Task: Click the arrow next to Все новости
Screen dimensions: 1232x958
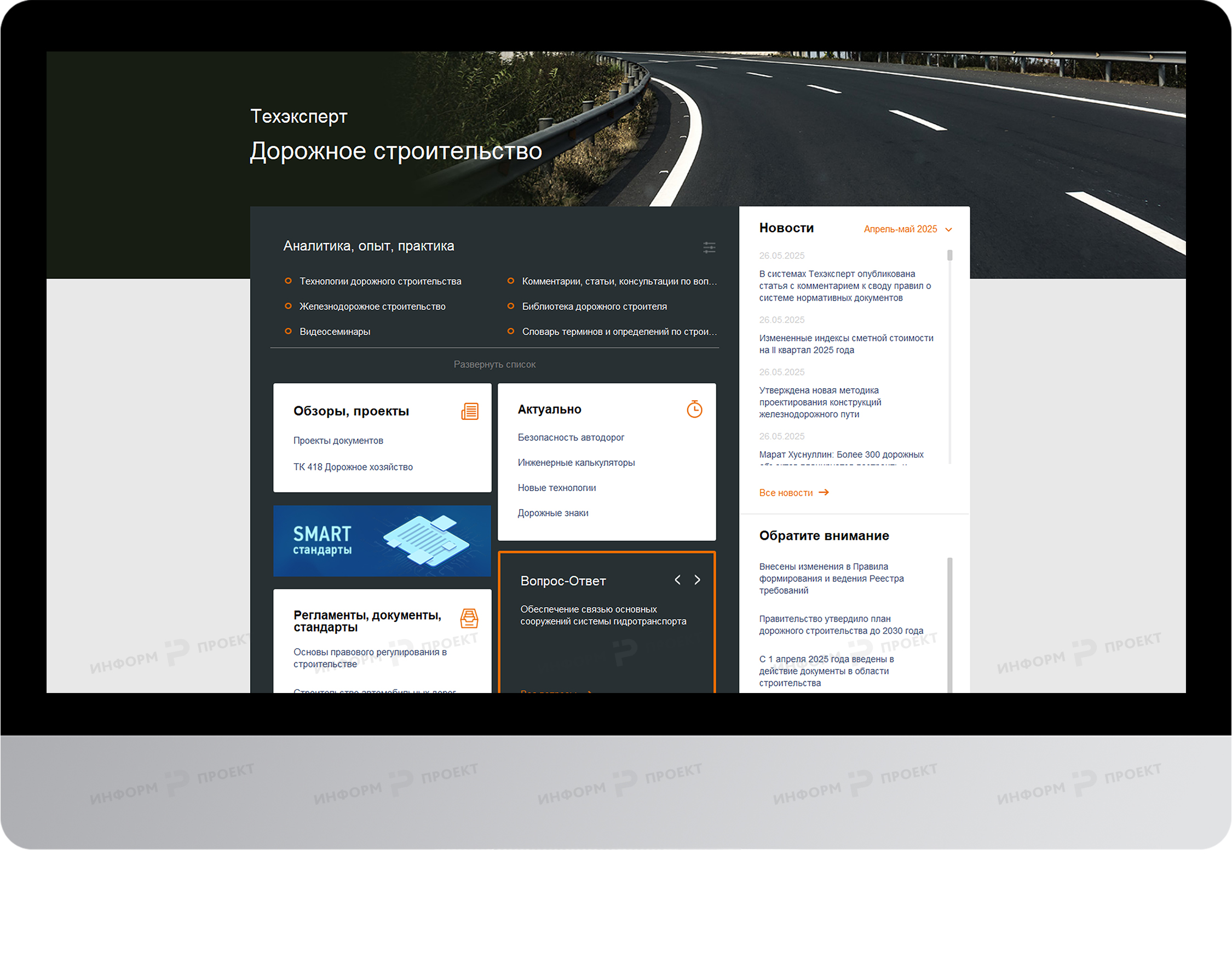Action: [x=824, y=492]
